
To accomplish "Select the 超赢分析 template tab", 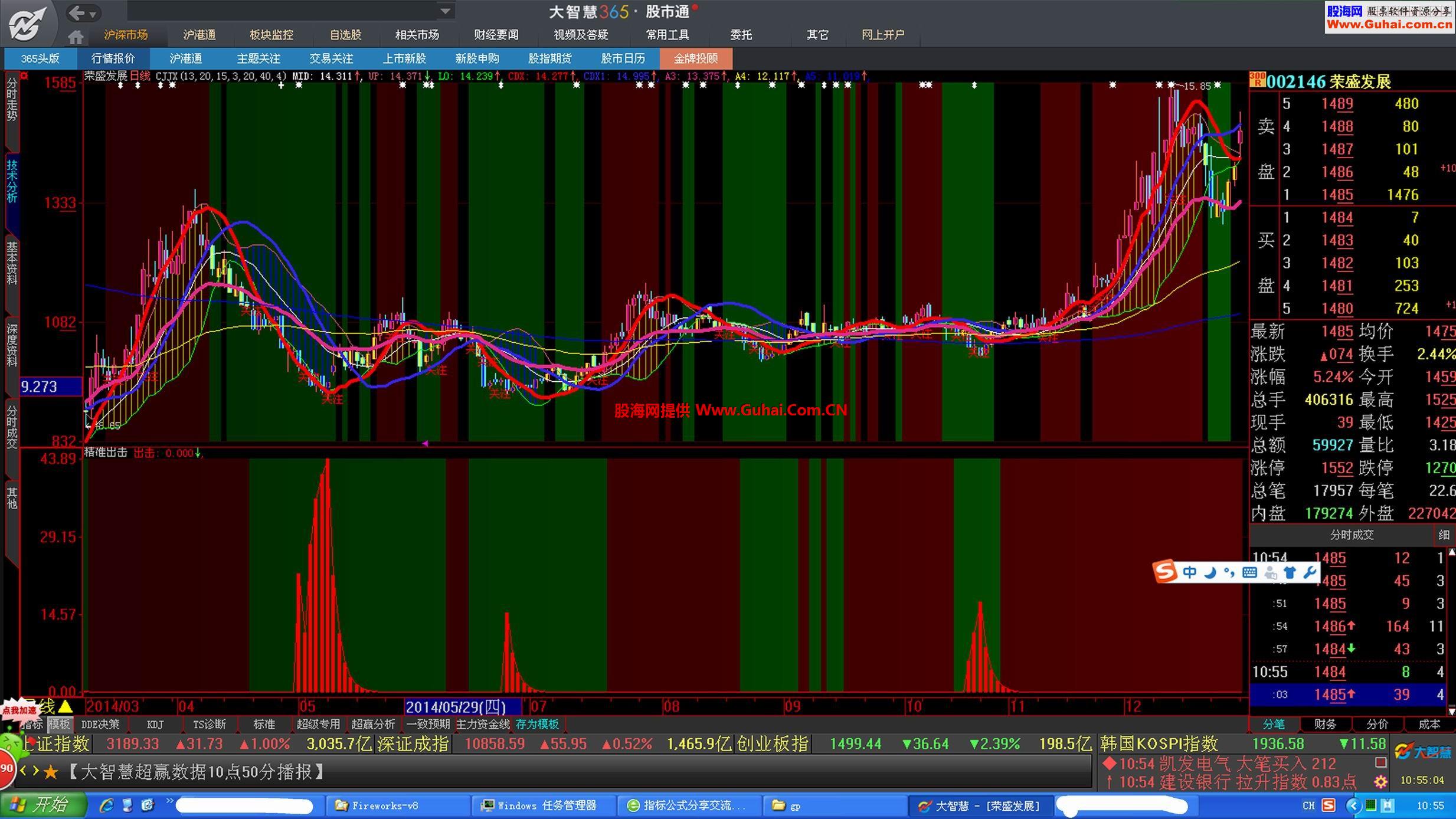I will (373, 724).
